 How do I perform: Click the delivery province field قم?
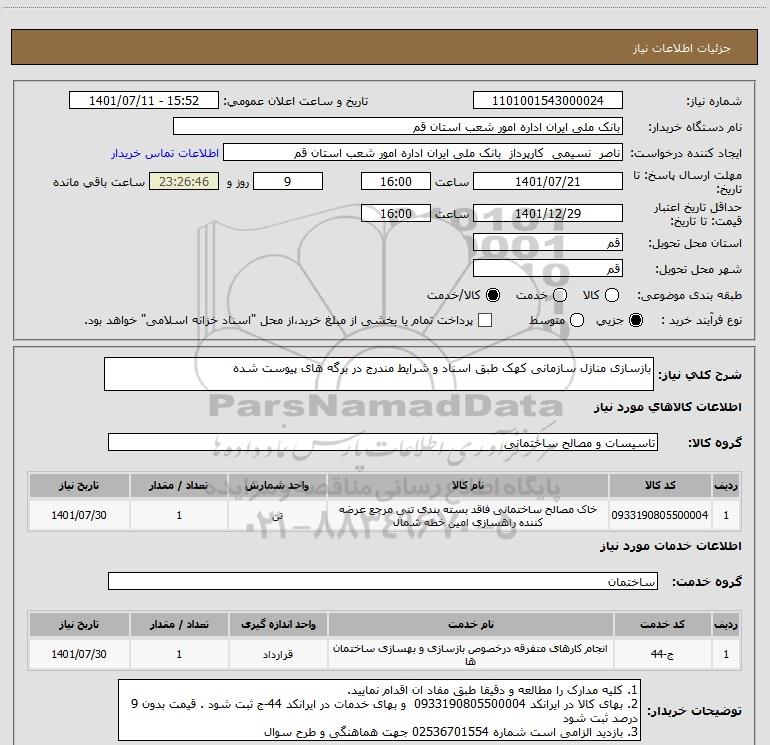pyautogui.click(x=548, y=242)
